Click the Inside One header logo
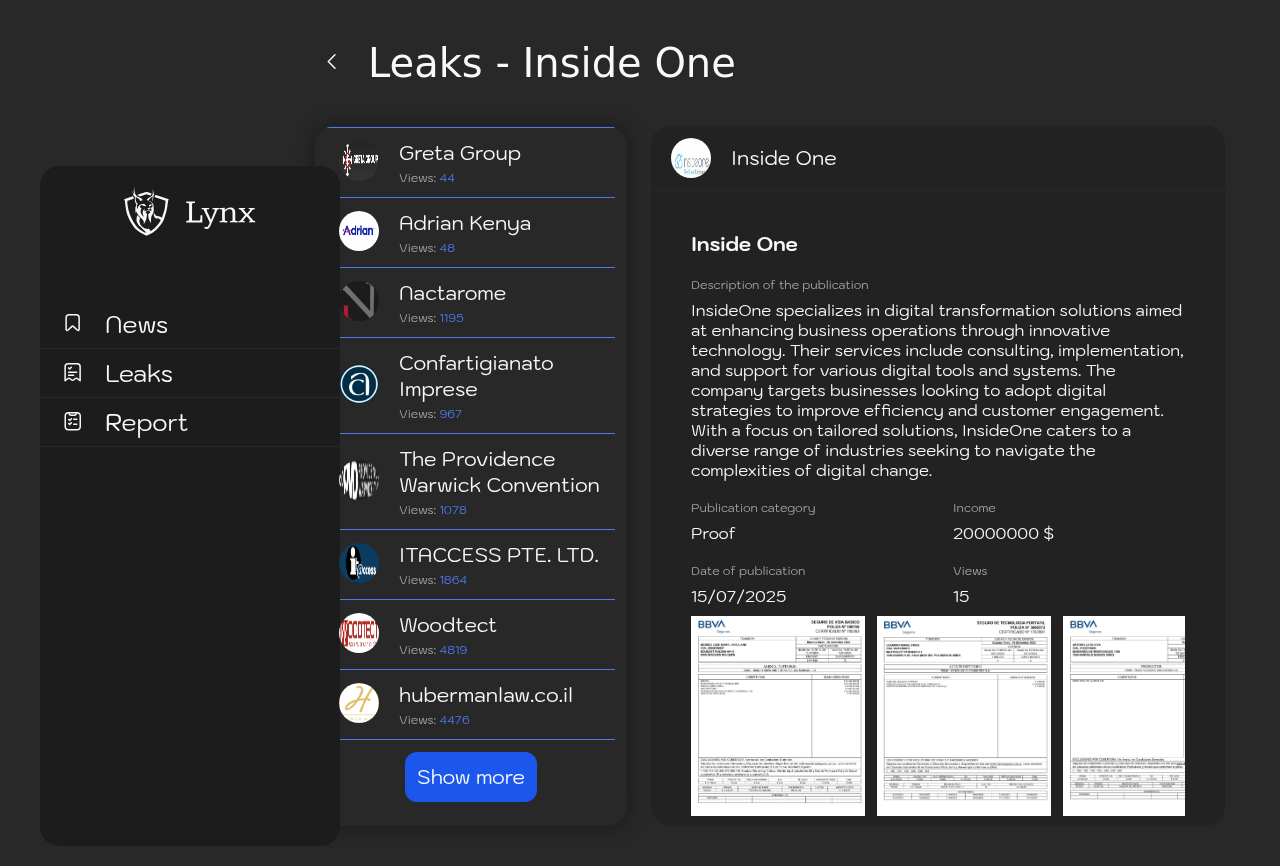Image resolution: width=1280 pixels, height=866 pixels. click(691, 158)
